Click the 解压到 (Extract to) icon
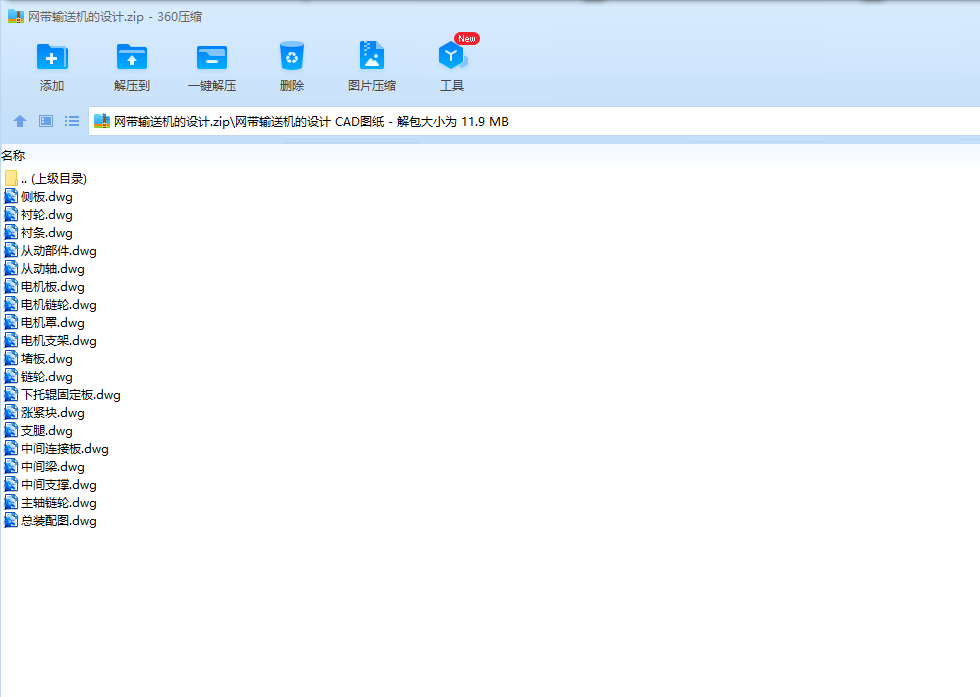Viewport: 980px width, 697px height. (x=132, y=57)
